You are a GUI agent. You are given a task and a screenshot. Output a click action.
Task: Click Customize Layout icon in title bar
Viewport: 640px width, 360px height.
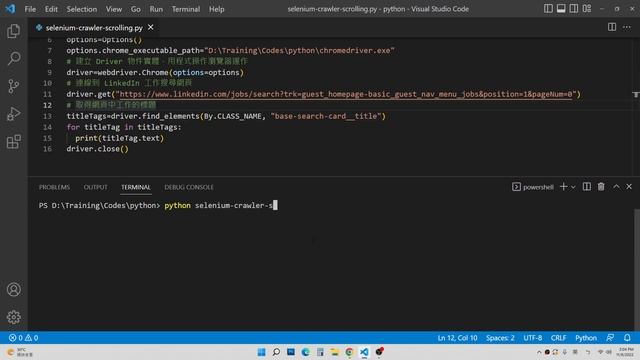(587, 9)
